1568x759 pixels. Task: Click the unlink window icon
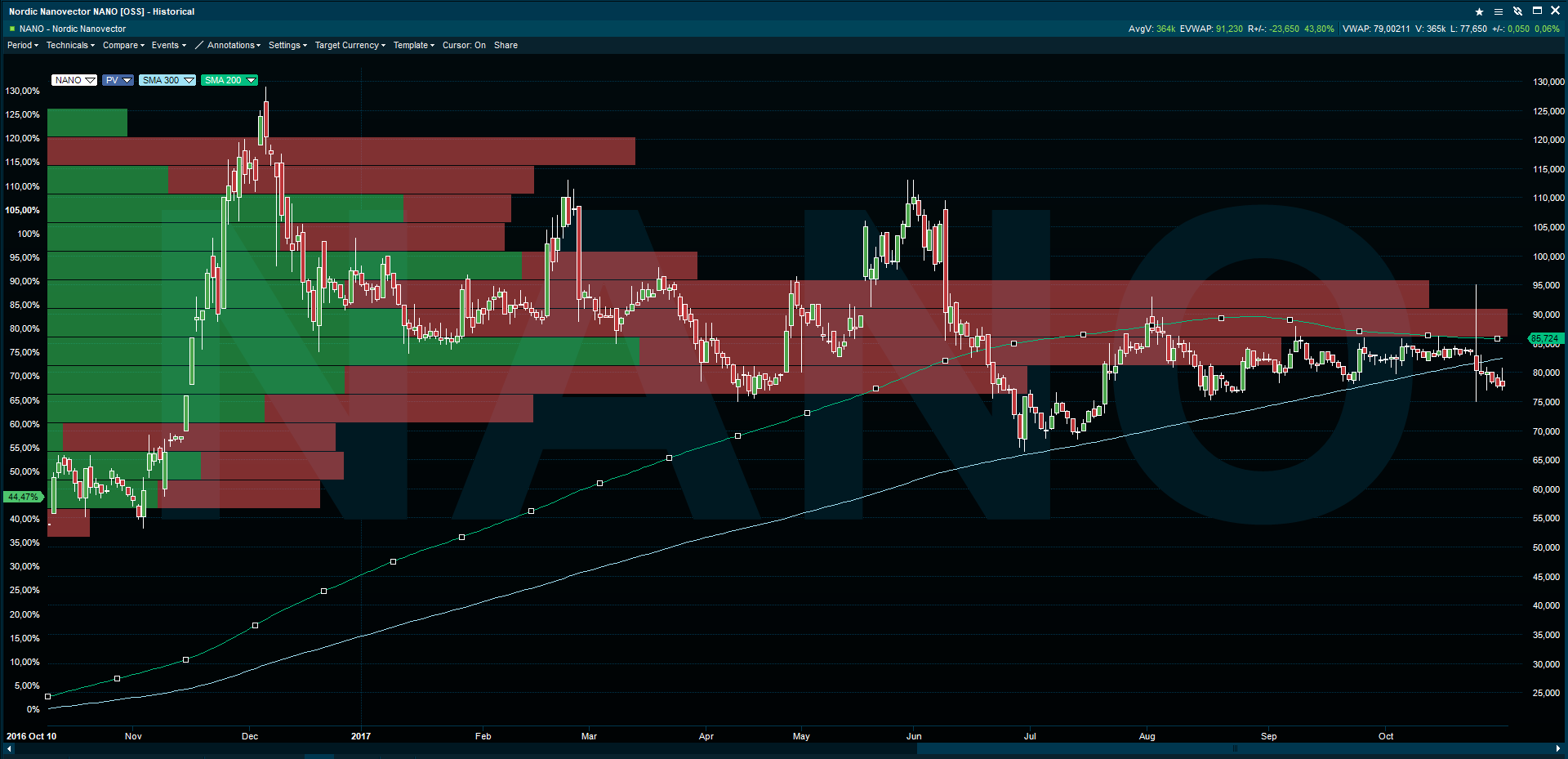[x=1517, y=11]
